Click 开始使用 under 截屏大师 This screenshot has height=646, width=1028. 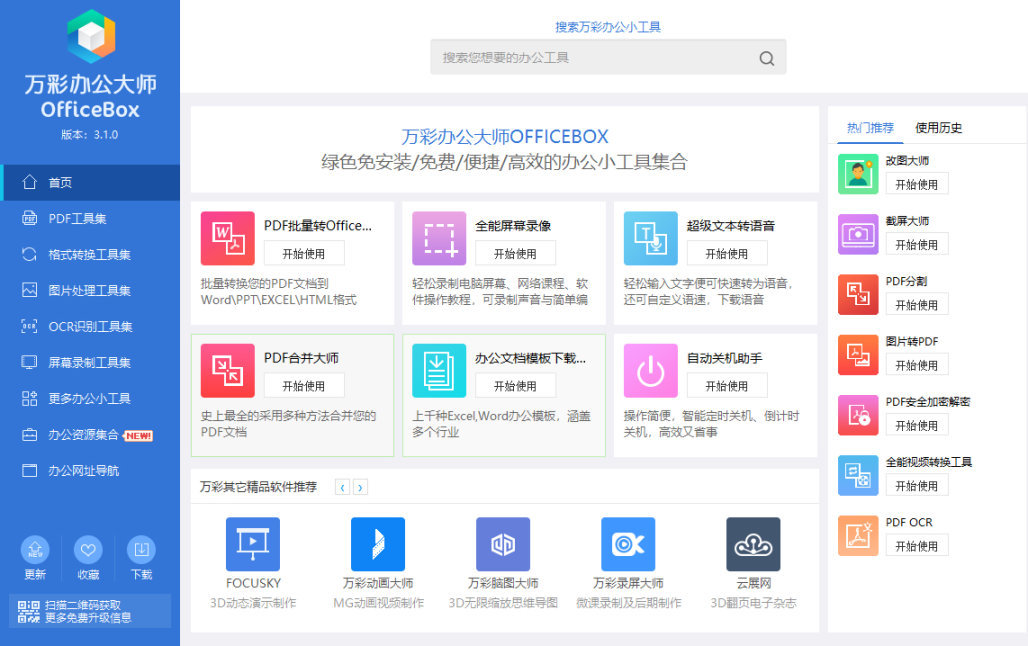pos(917,245)
